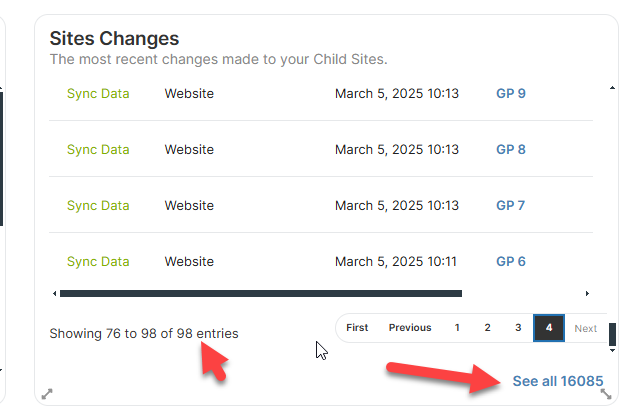Open the GP 9 site link
This screenshot has width=636, height=414.
coord(511,94)
